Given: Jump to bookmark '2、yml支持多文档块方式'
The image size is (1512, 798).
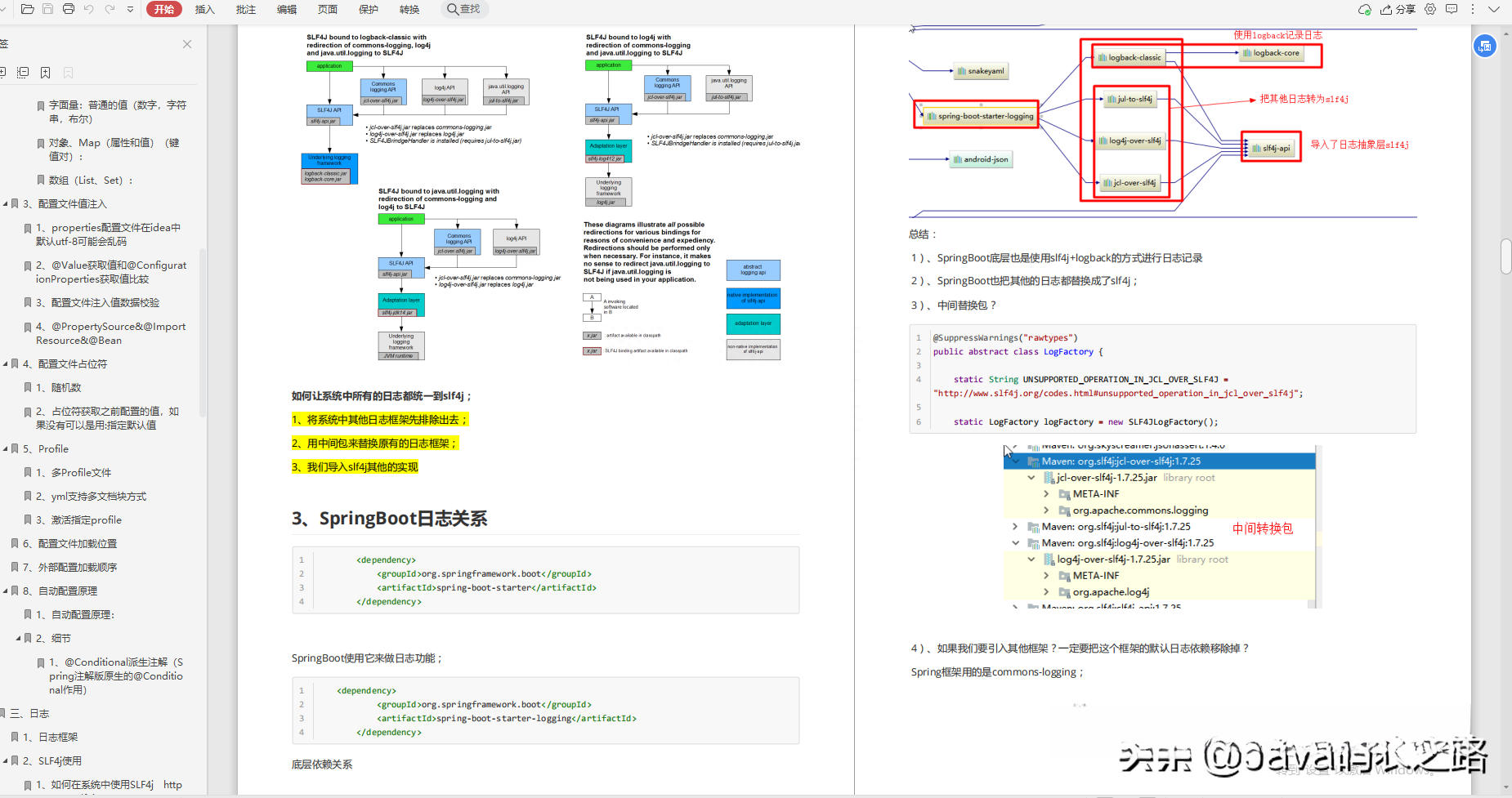Looking at the screenshot, I should (91, 496).
